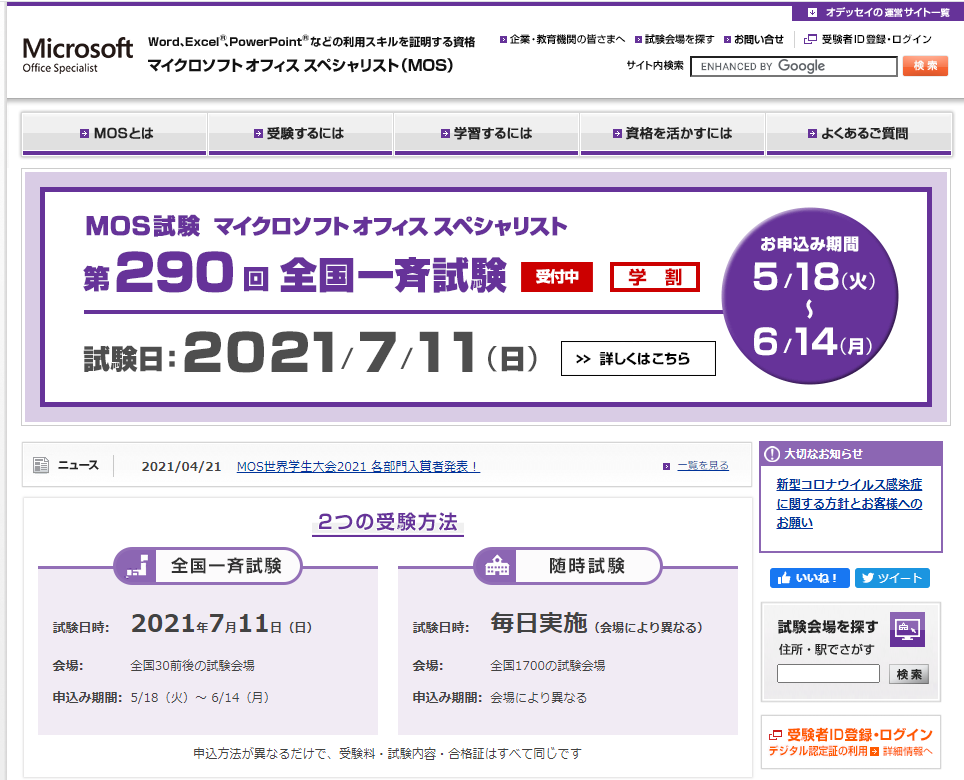Screen dimensions: 964x780
Task: Click the Facebook いいね！ button
Action: pyautogui.click(x=810, y=578)
